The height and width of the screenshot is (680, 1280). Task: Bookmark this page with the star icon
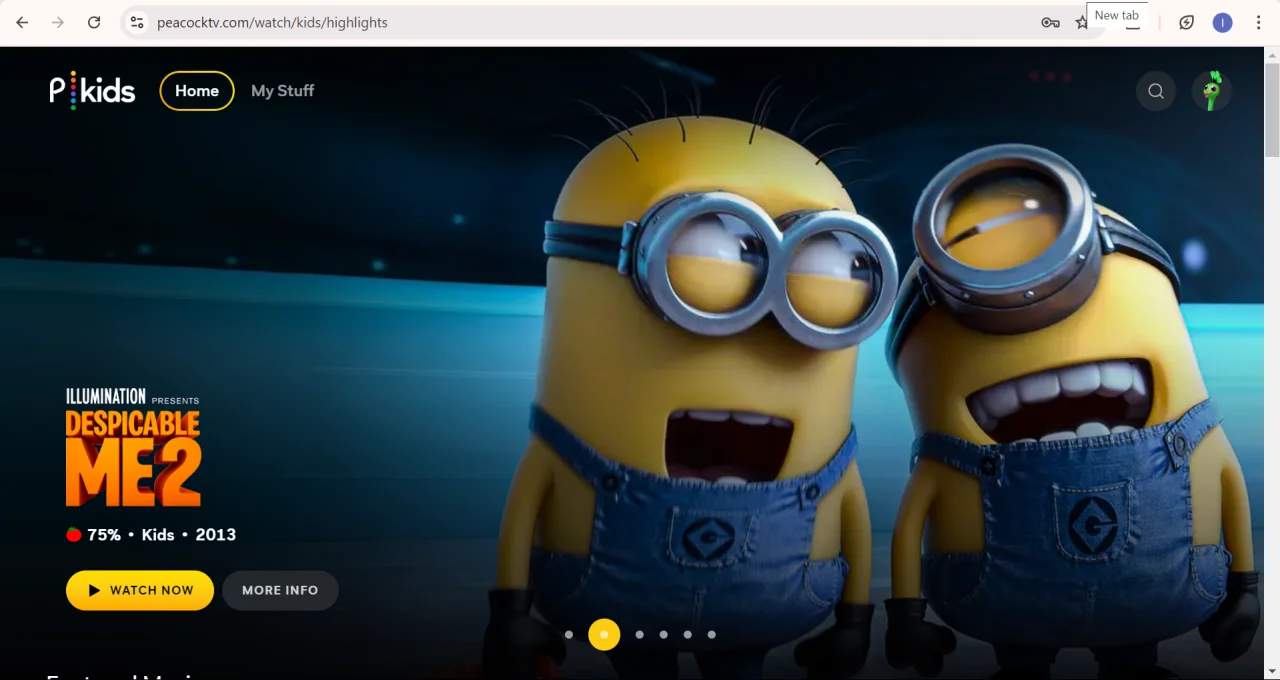pyautogui.click(x=1081, y=22)
